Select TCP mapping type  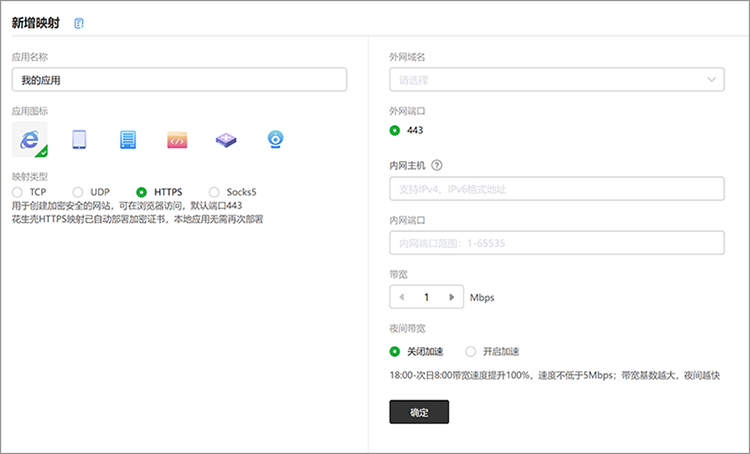17,192
